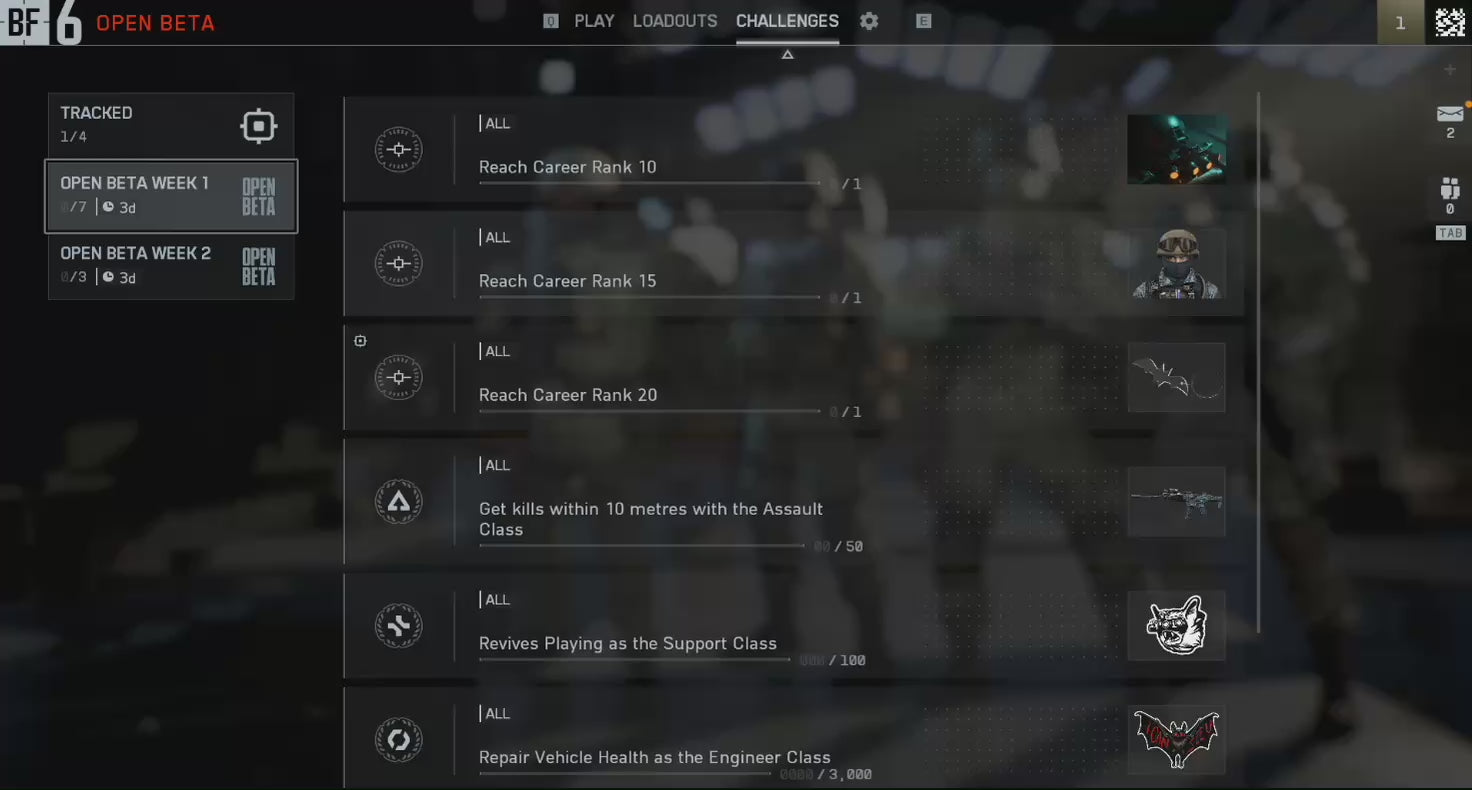
Task: Select the OPEN BETA WEEK 1 category
Action: coord(171,197)
